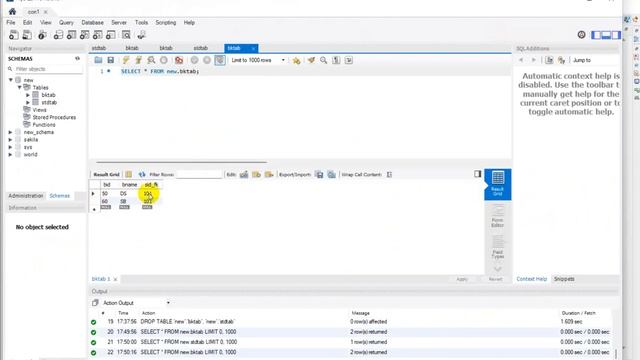Toggle autocommit mode button

click(x=220, y=60)
